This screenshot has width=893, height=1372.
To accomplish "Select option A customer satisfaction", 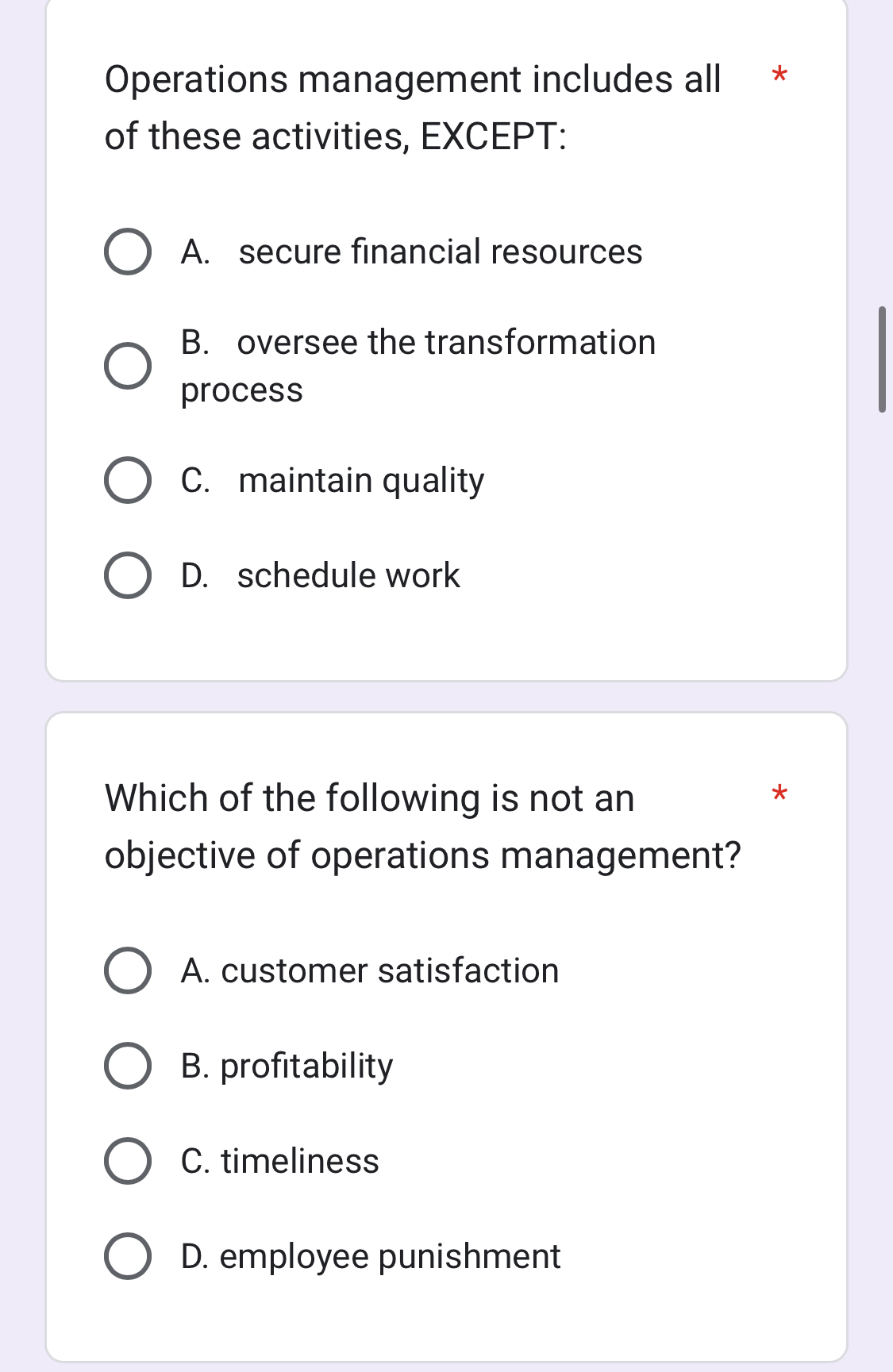I will point(127,972).
